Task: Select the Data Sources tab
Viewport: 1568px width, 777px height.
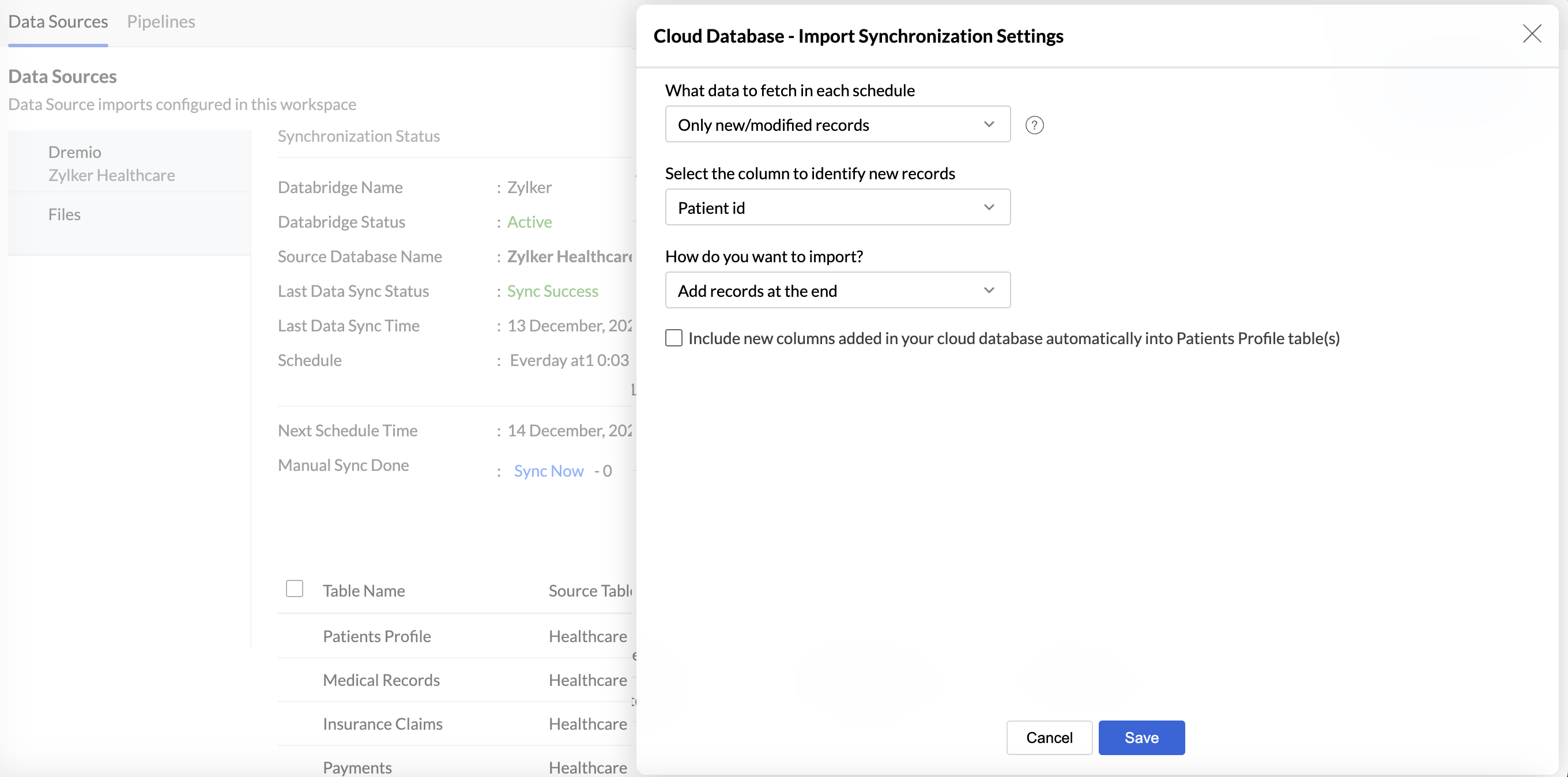Action: point(58,22)
